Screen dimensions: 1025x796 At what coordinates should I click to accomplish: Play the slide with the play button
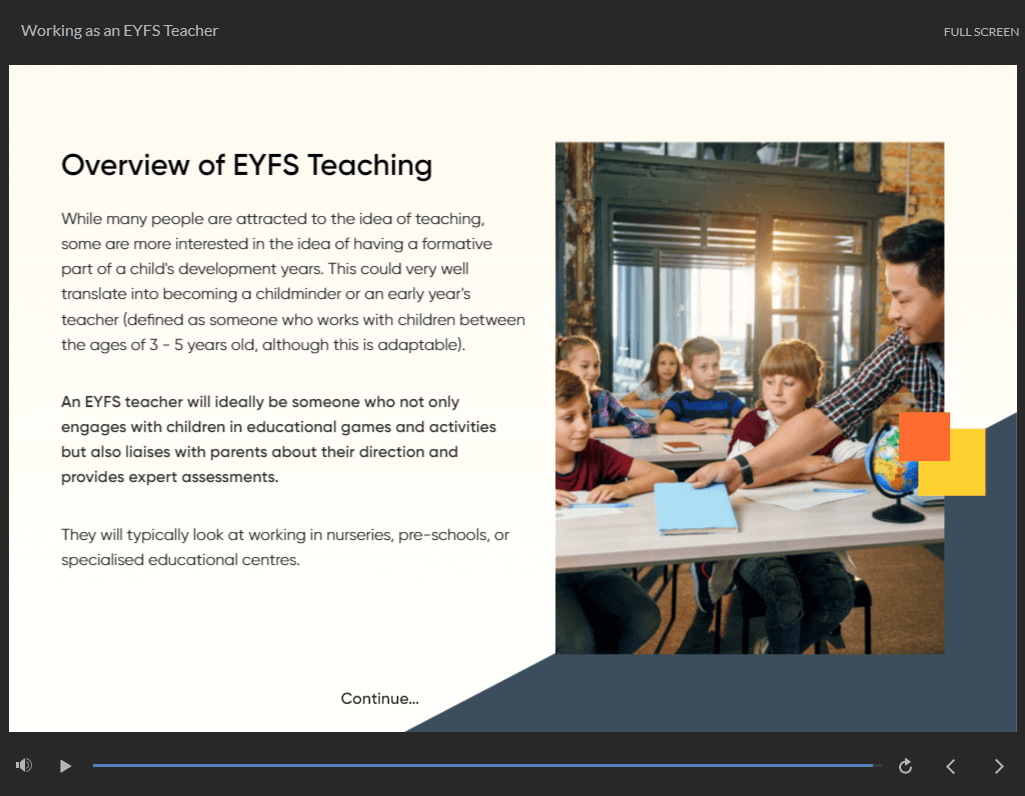point(65,766)
